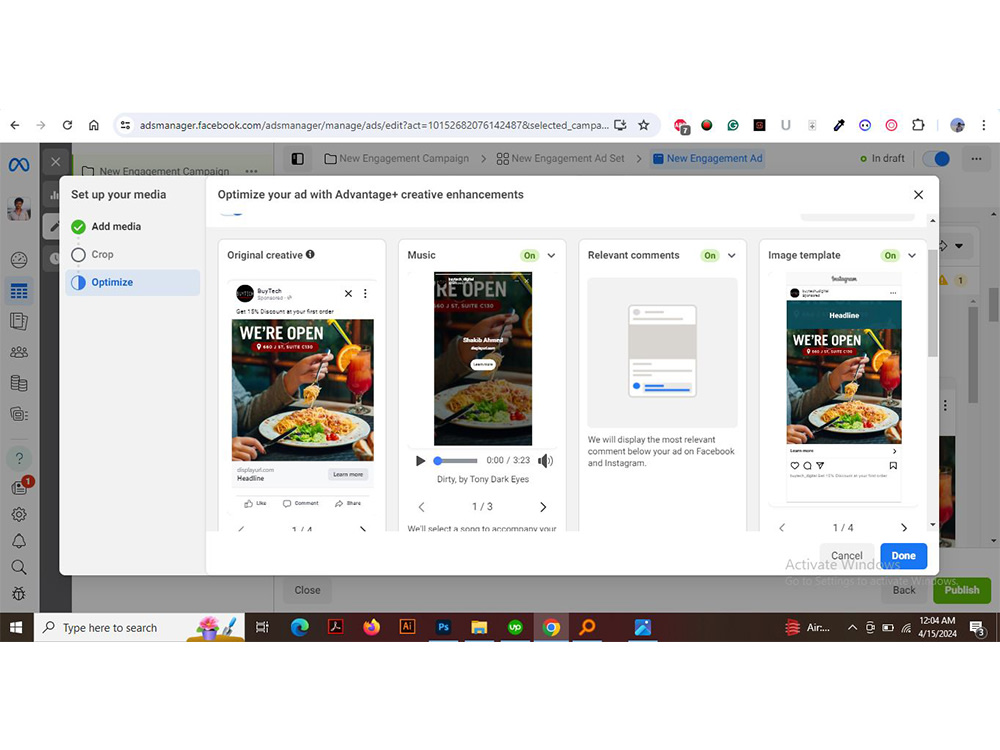The height and width of the screenshot is (750, 1000).
Task: Go to next image template arrow
Action: (904, 527)
